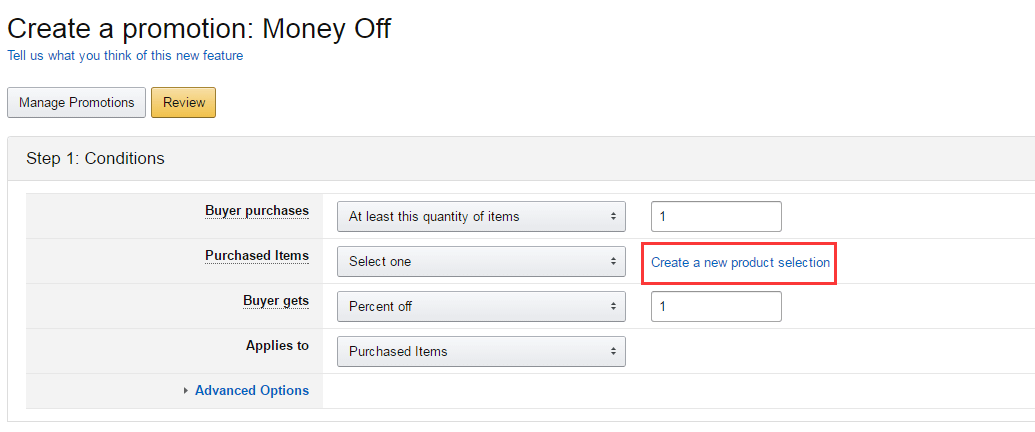Click the arrows icon on Select one dropdown
Image resolution: width=1035 pixels, height=432 pixels.
tap(612, 262)
